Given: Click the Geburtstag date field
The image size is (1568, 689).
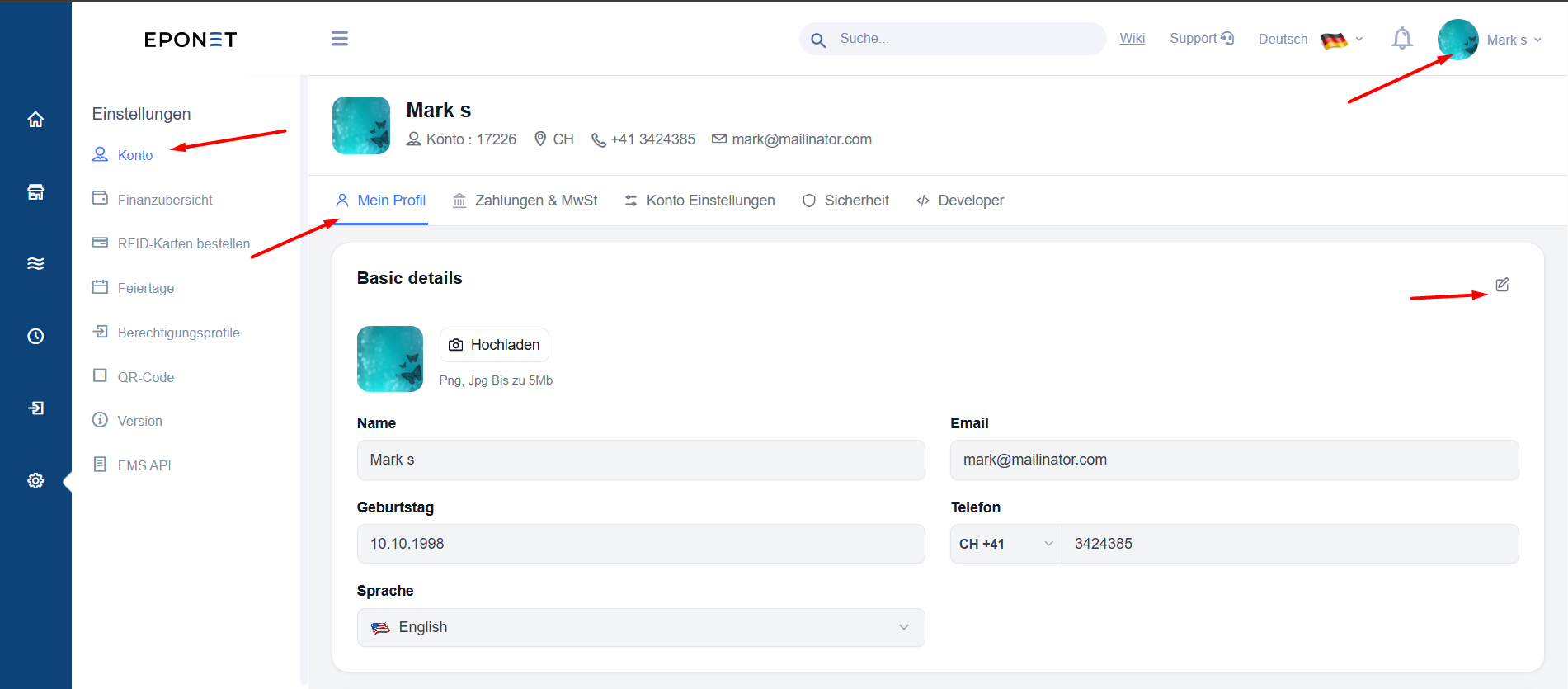Looking at the screenshot, I should tap(641, 544).
